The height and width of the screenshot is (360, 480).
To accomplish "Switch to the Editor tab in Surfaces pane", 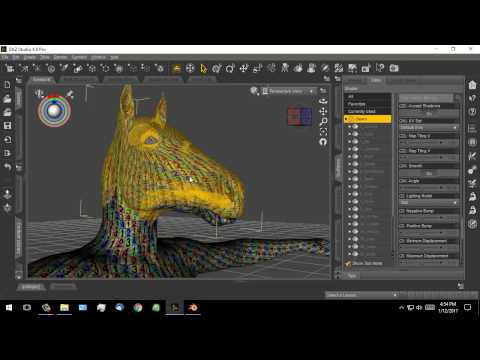I will 376,80.
